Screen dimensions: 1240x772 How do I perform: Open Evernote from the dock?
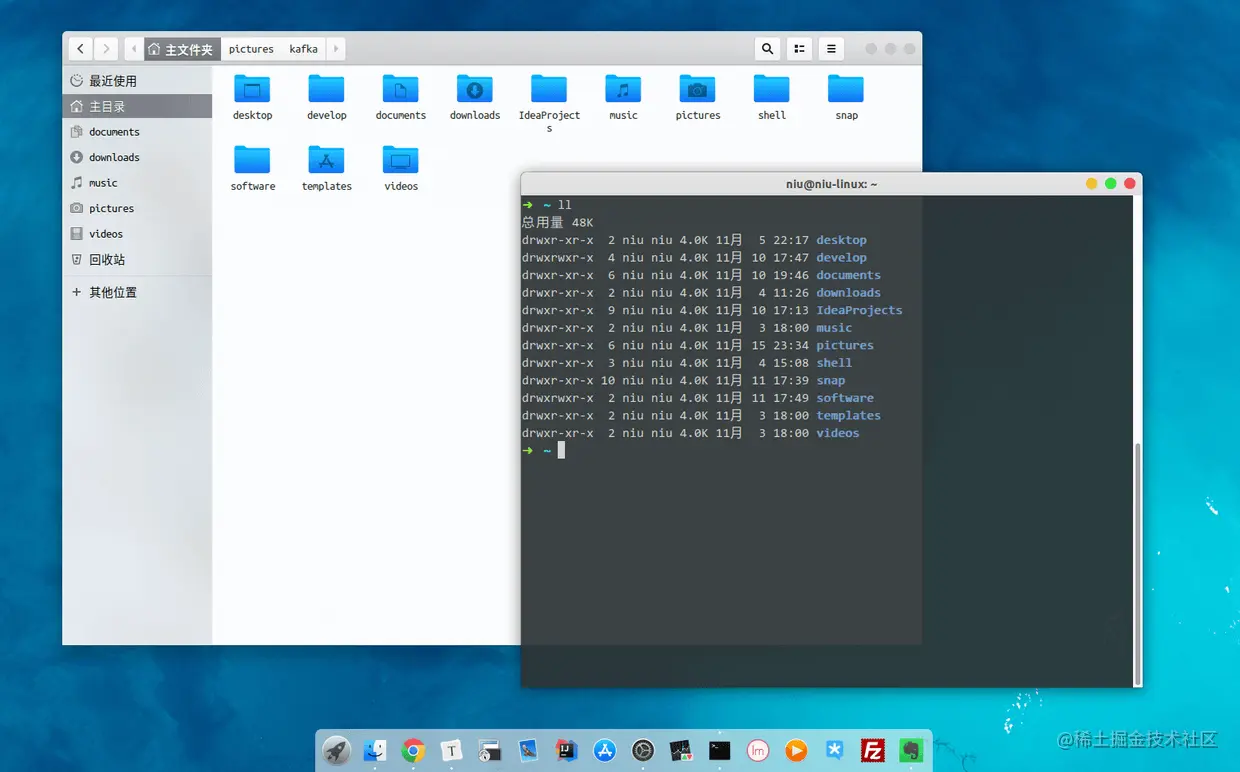(911, 750)
